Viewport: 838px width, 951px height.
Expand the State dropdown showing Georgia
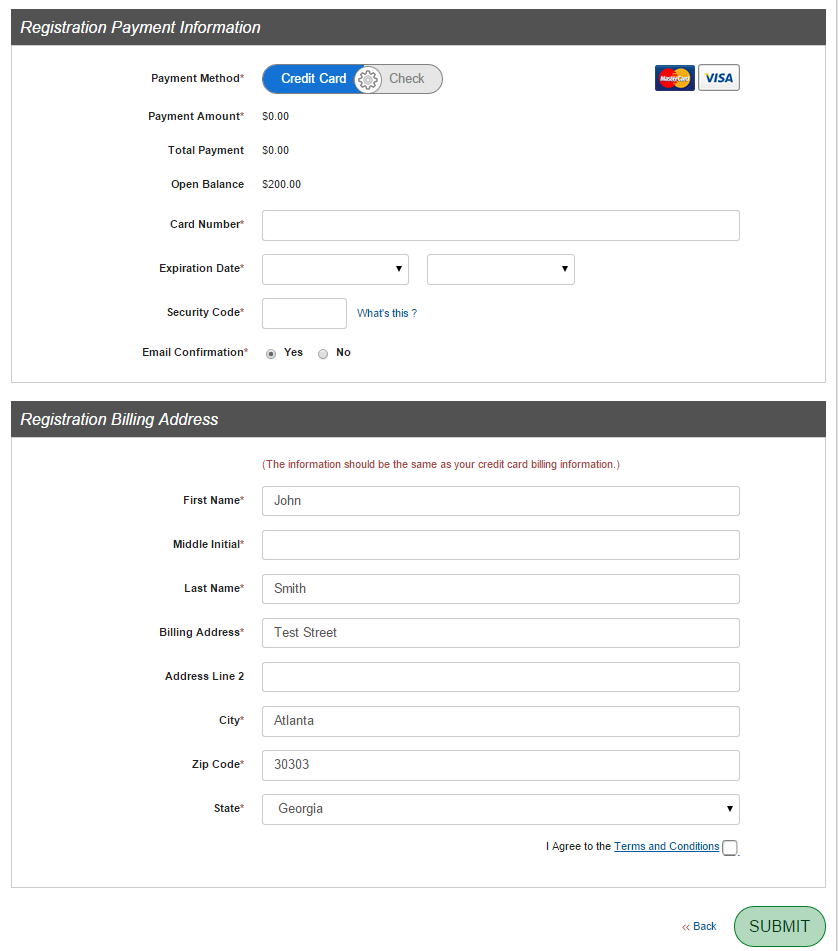coord(500,809)
